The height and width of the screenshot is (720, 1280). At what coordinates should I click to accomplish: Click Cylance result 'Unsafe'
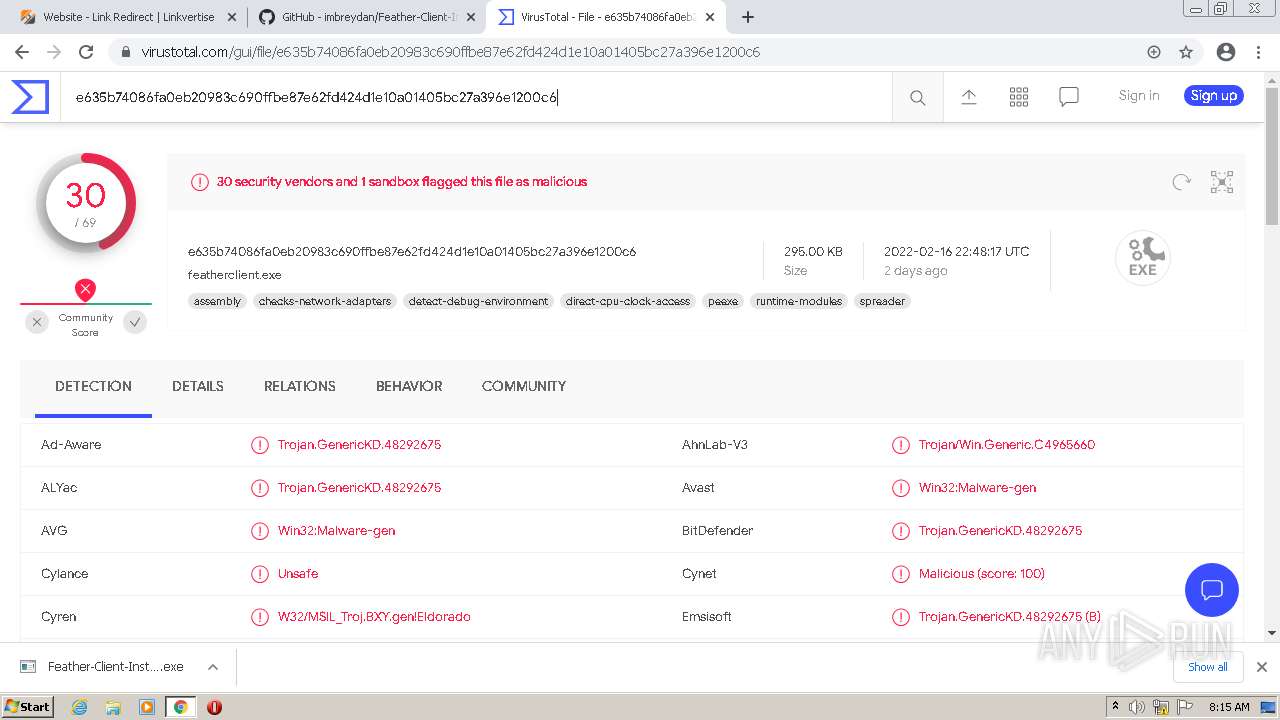298,574
